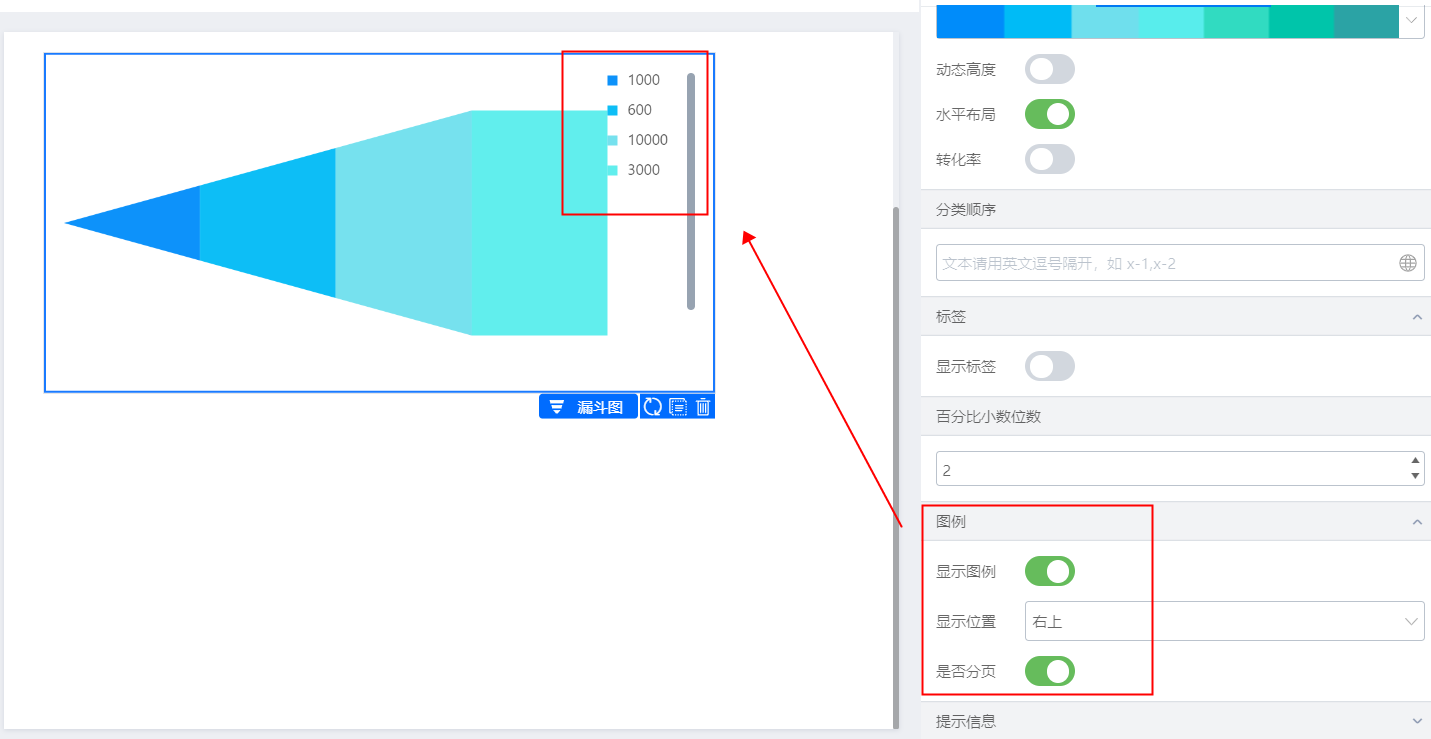This screenshot has width=1431, height=739.
Task: Click the widest cyan funnel segment
Action: point(539,223)
